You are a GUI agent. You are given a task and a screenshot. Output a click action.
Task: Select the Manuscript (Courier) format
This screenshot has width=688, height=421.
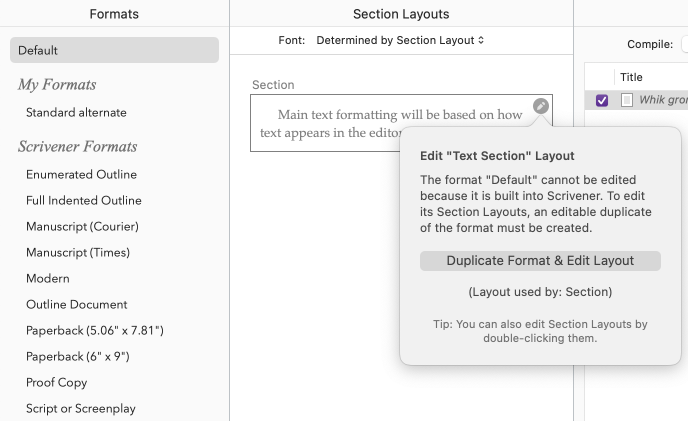click(x=82, y=226)
